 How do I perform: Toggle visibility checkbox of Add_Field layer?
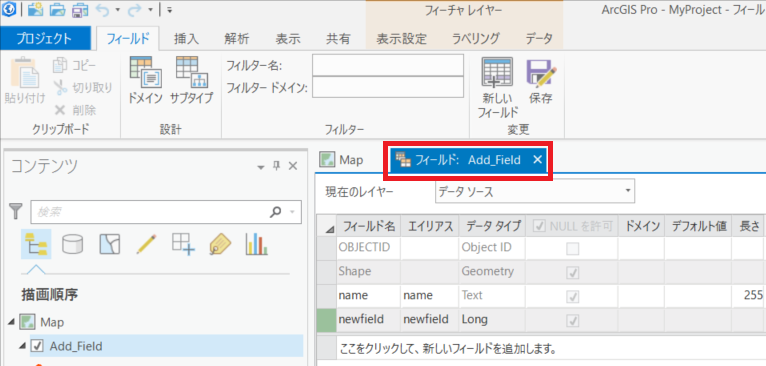click(x=37, y=346)
